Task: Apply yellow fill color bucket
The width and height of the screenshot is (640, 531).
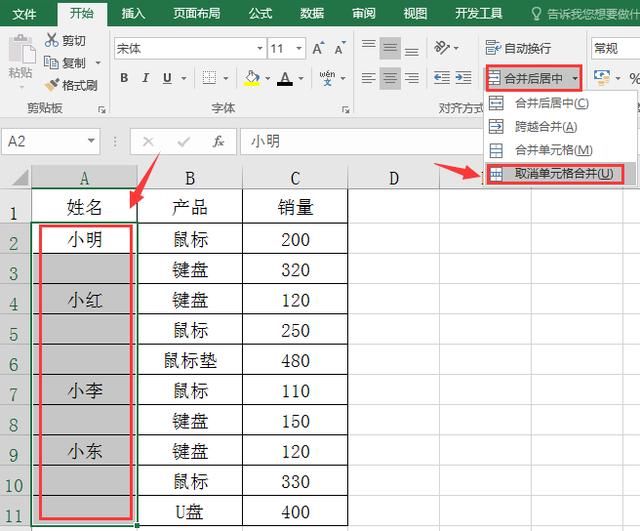Action: click(252, 78)
